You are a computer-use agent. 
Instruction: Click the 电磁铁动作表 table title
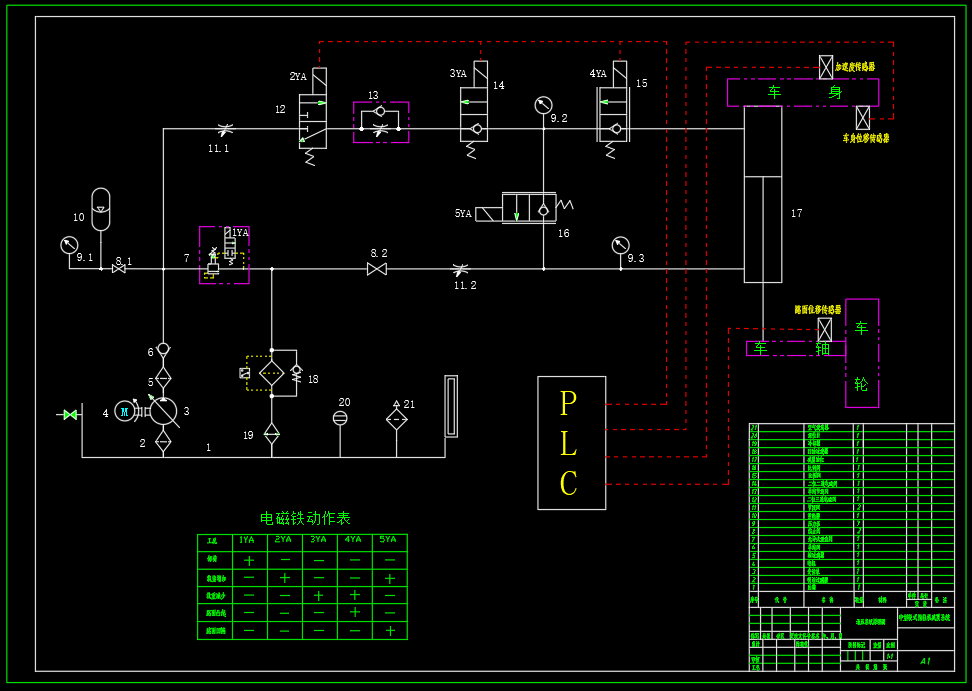point(305,518)
